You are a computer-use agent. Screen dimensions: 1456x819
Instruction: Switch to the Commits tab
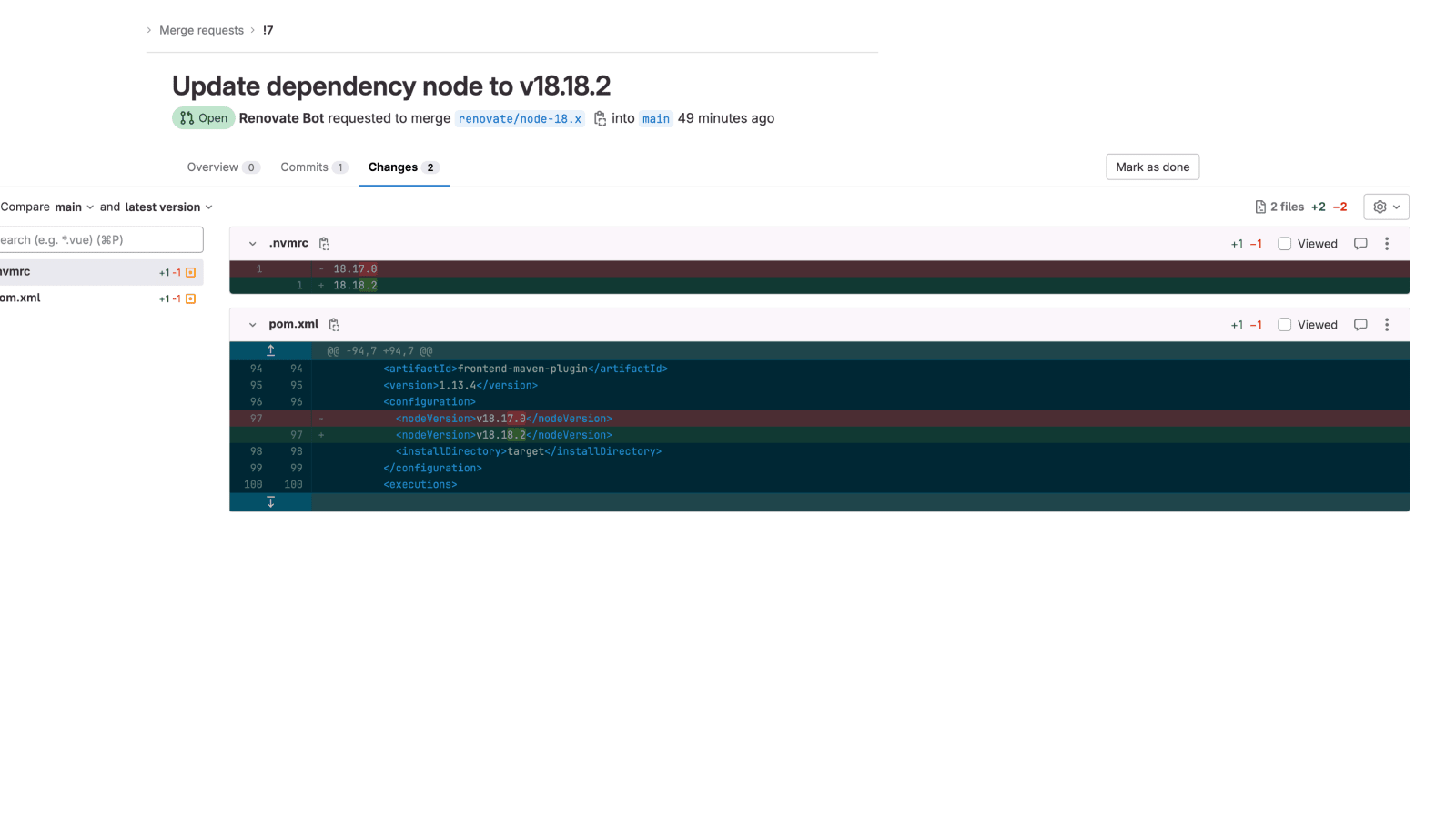pos(314,167)
